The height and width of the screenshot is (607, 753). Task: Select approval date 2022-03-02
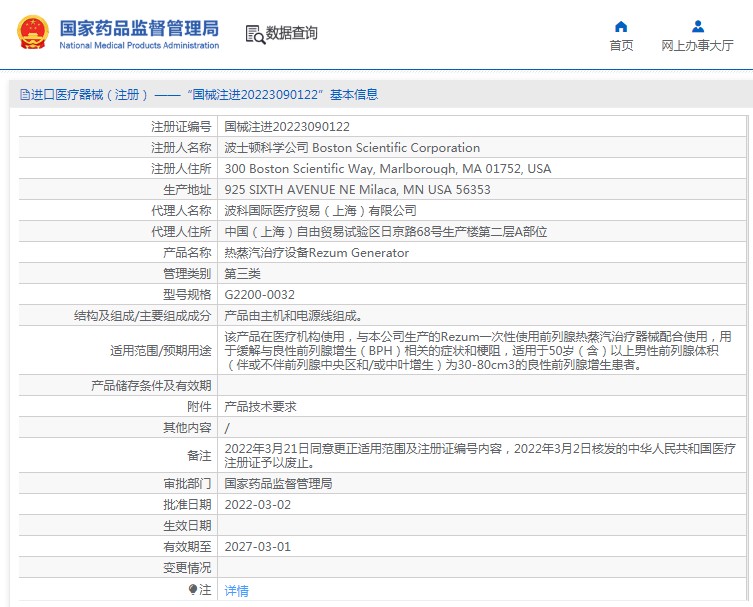coord(258,505)
